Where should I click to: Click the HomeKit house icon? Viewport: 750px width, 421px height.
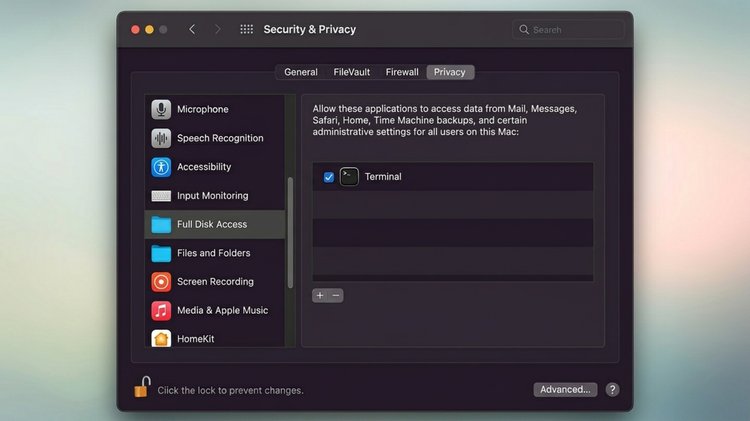pos(161,339)
